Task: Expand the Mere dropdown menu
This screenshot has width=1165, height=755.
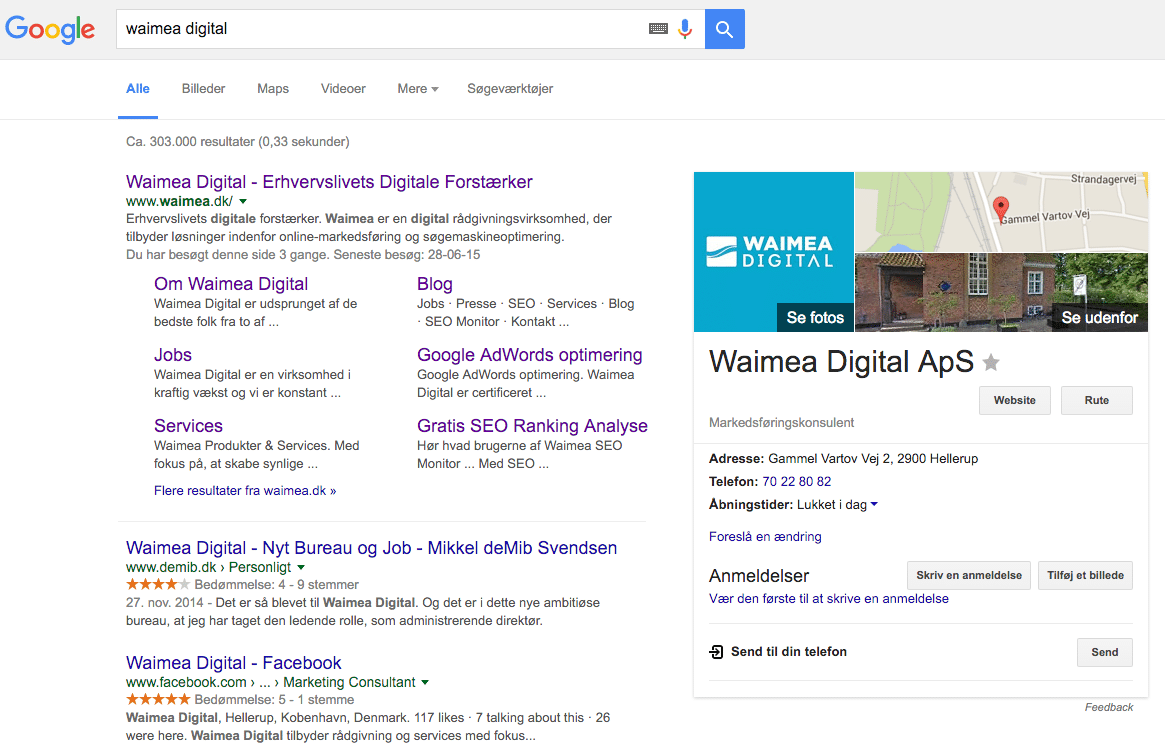Action: coord(418,88)
